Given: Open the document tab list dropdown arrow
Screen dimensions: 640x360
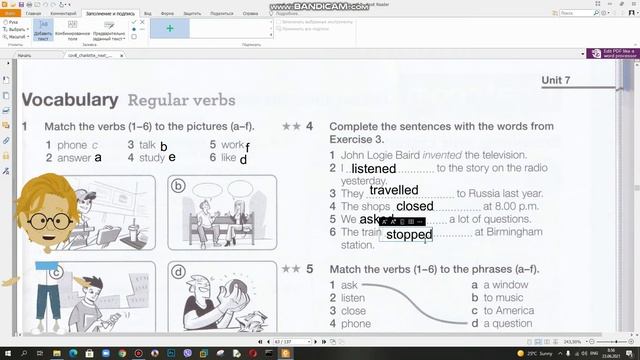Looking at the screenshot, I should (582, 54).
